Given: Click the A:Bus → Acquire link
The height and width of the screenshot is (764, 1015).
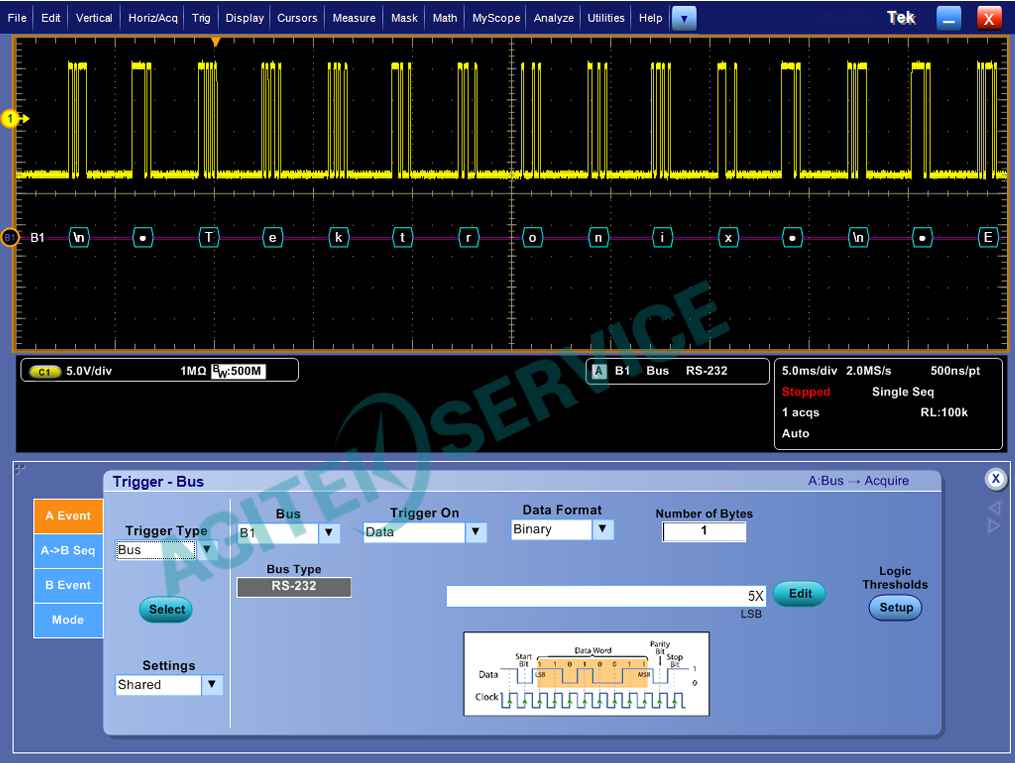Looking at the screenshot, I should click(858, 481).
